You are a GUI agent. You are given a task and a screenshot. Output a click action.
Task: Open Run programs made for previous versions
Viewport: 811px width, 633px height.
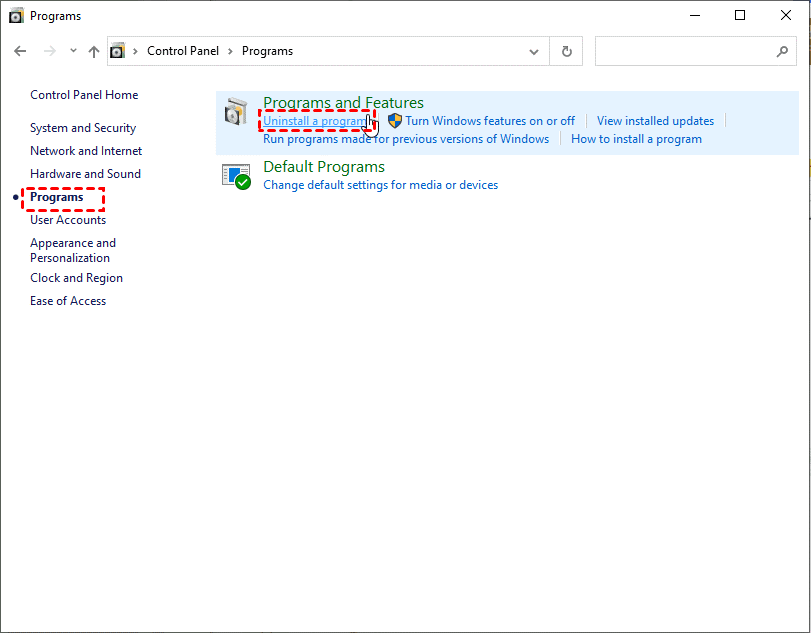pos(406,139)
